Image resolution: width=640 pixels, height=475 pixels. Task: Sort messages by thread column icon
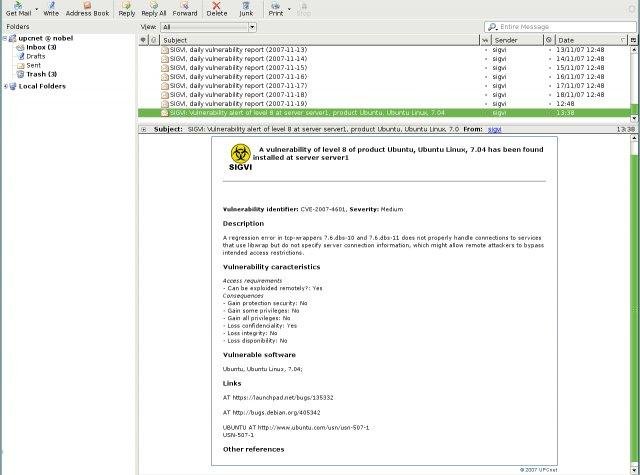tap(143, 40)
